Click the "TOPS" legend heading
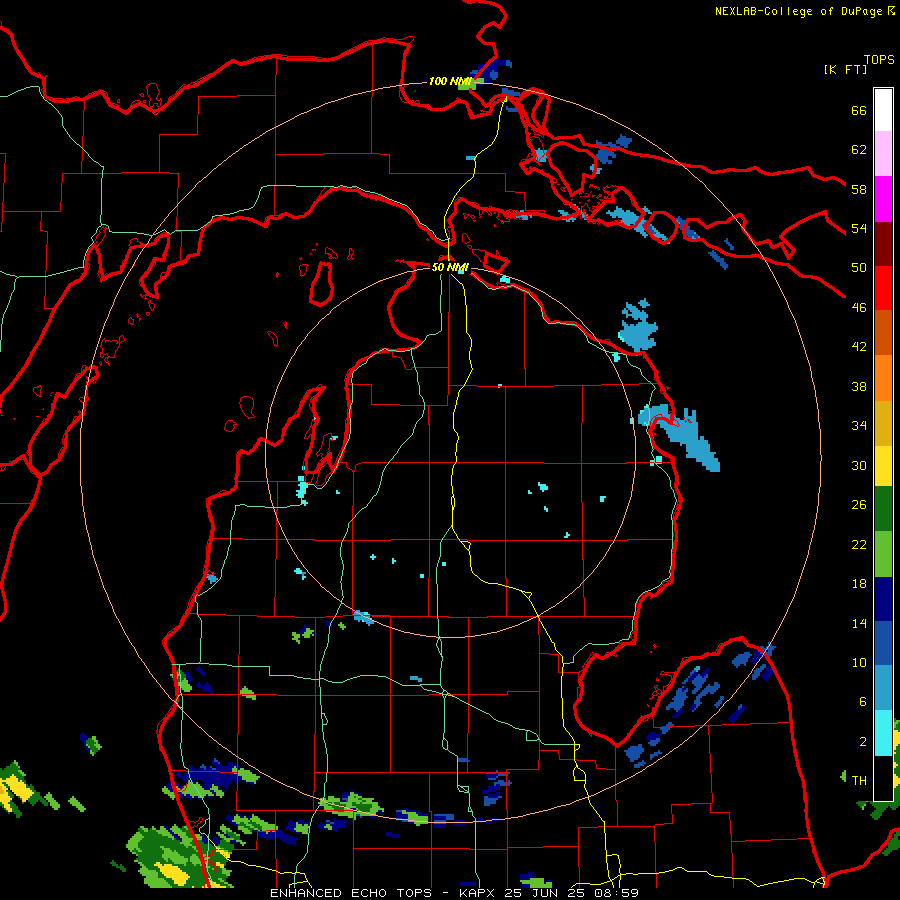 point(879,60)
